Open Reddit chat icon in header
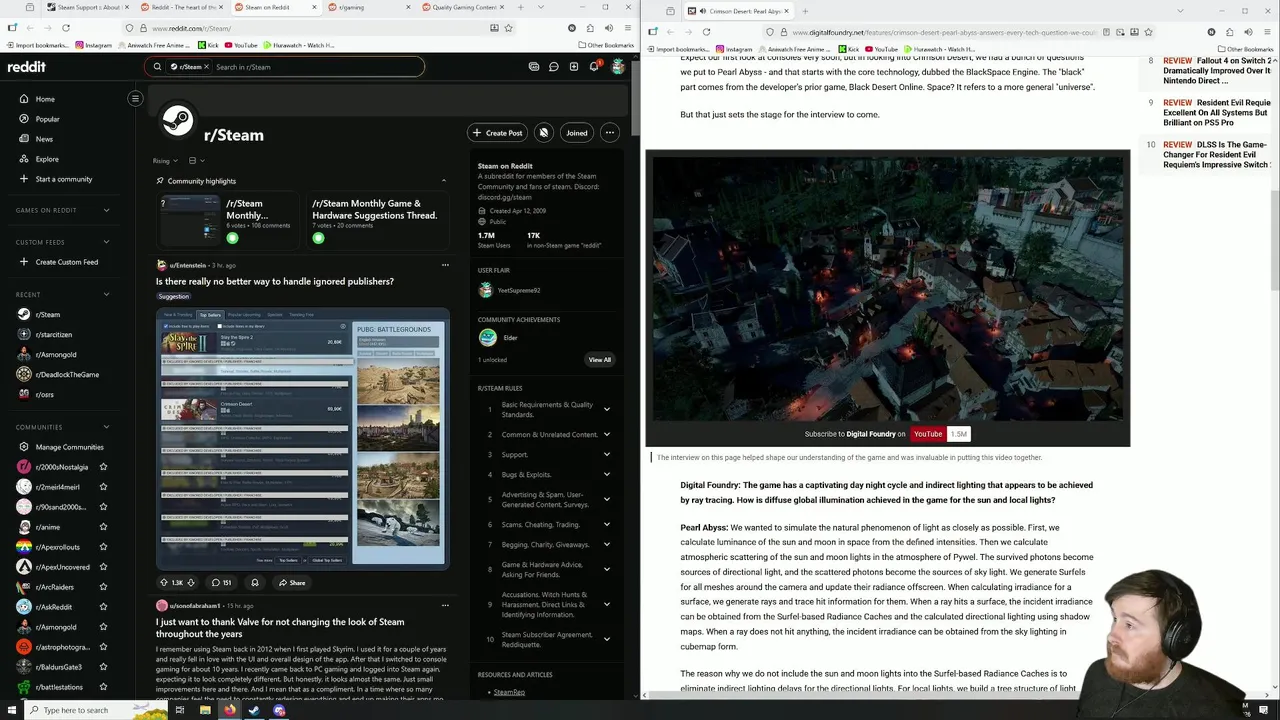1280x720 pixels. tap(553, 67)
